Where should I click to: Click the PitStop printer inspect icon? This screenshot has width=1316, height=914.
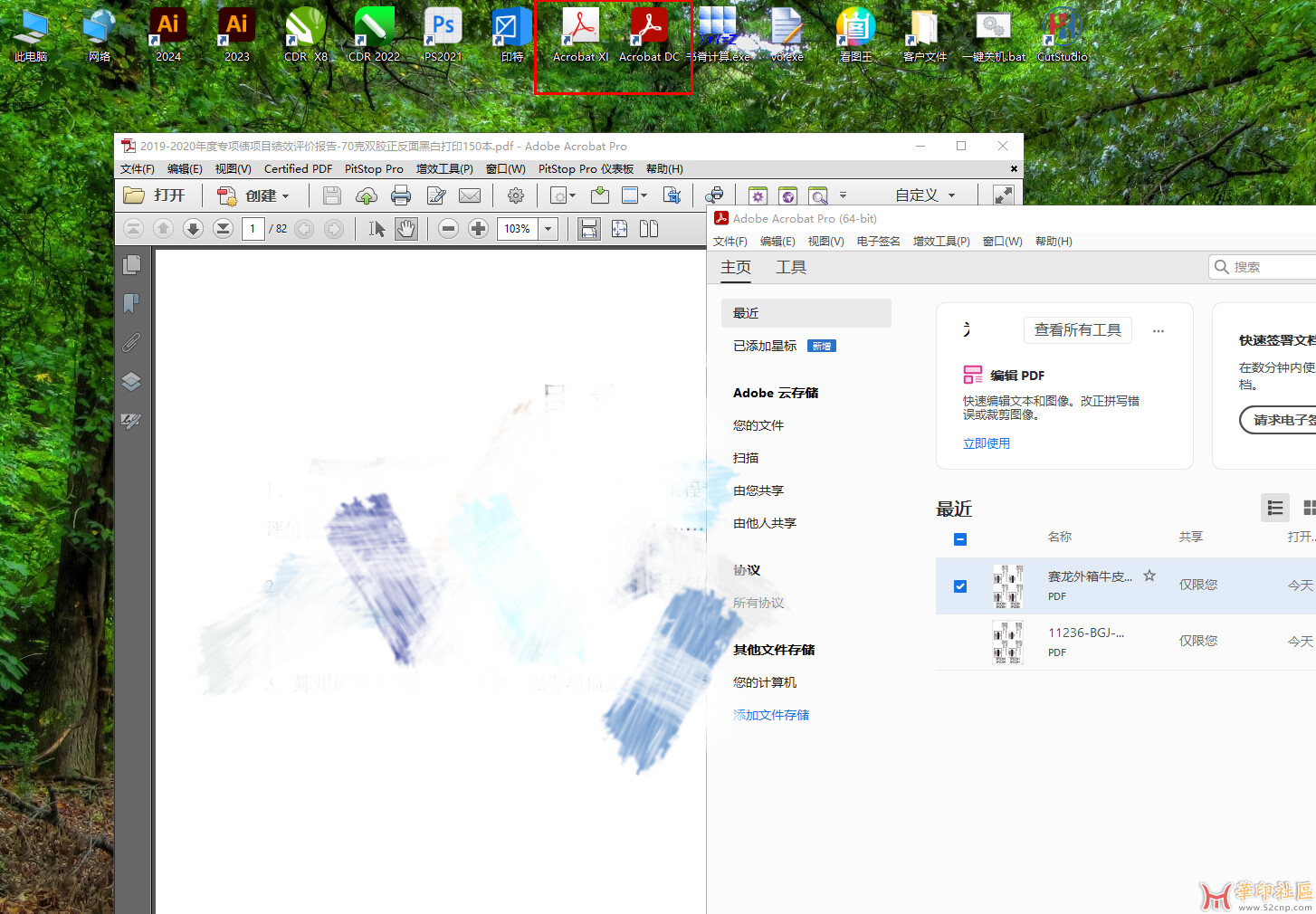coord(715,195)
